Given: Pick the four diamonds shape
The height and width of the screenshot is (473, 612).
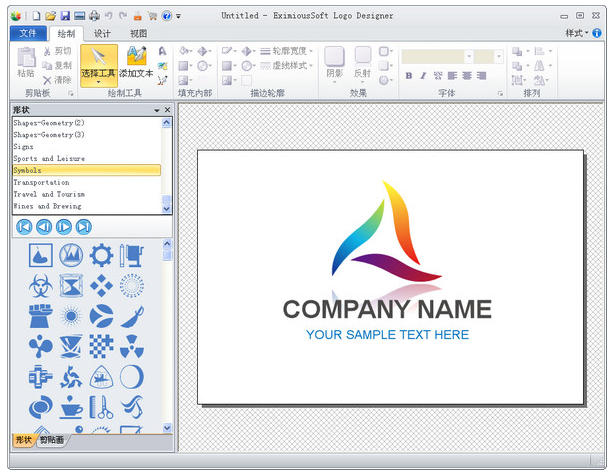Looking at the screenshot, I should [x=101, y=286].
